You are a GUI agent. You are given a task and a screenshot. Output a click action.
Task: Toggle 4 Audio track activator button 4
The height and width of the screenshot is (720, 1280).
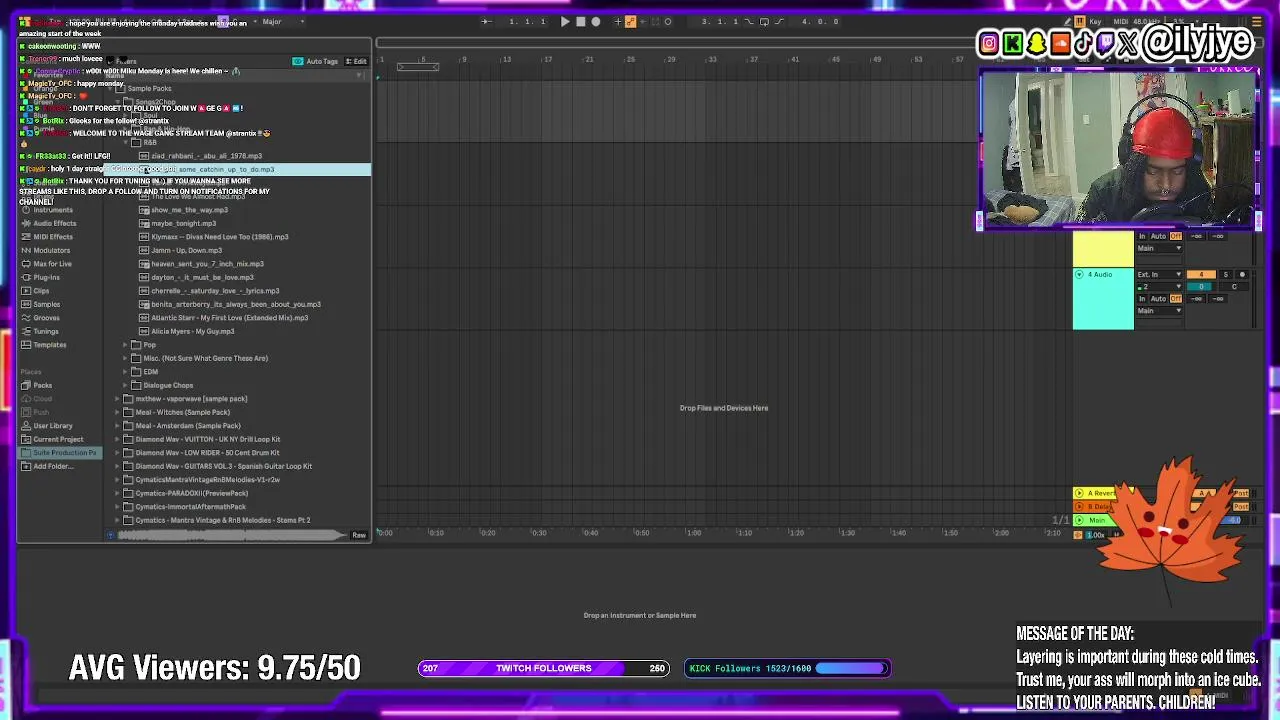[x=1202, y=275]
